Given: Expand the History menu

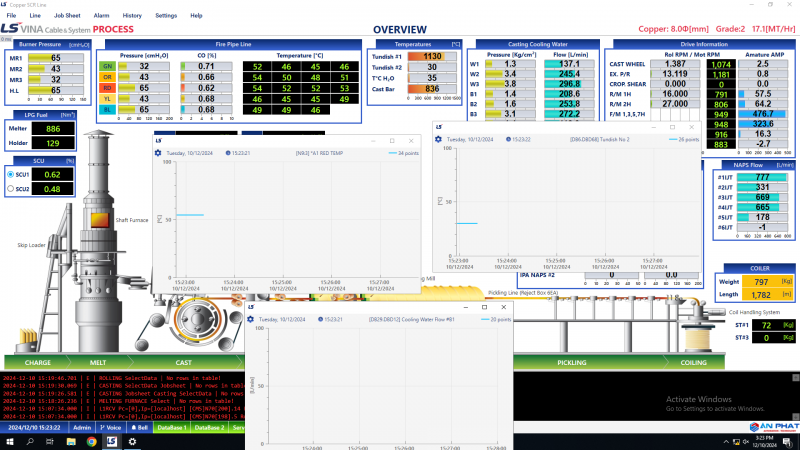Looking at the screenshot, I should click(132, 16).
